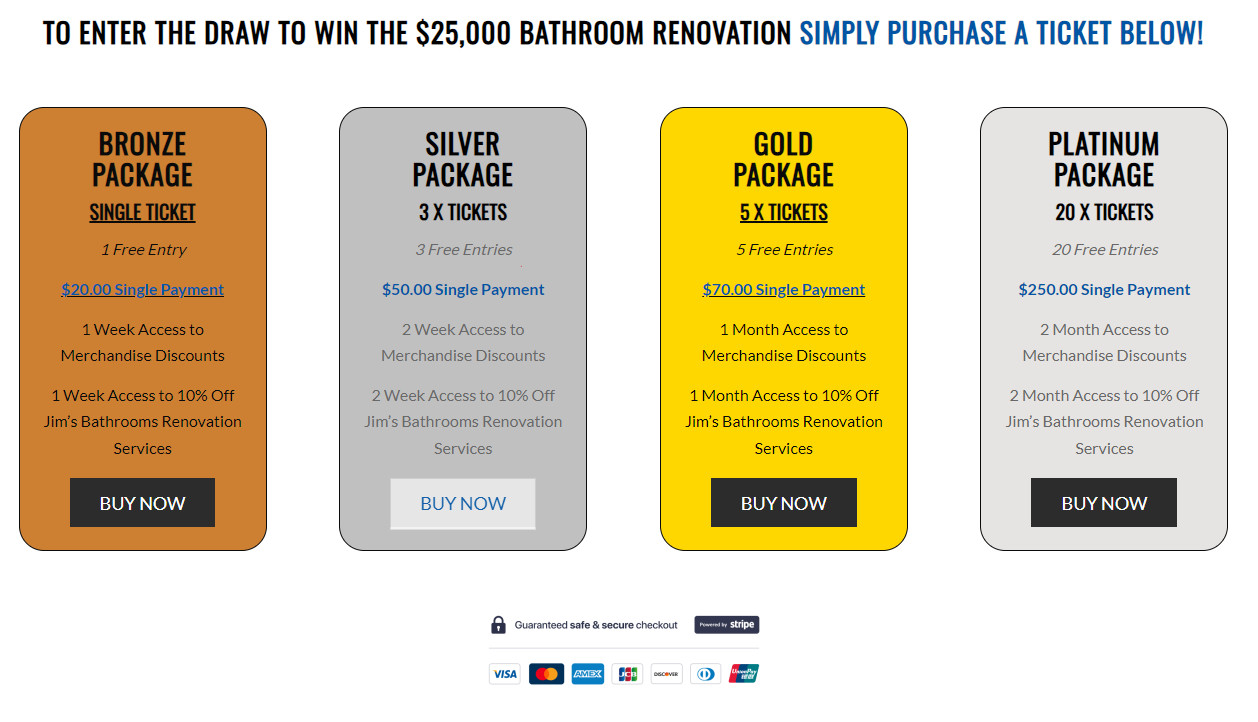Open the $20.00 Single Payment link
The image size is (1258, 722).
(x=143, y=290)
